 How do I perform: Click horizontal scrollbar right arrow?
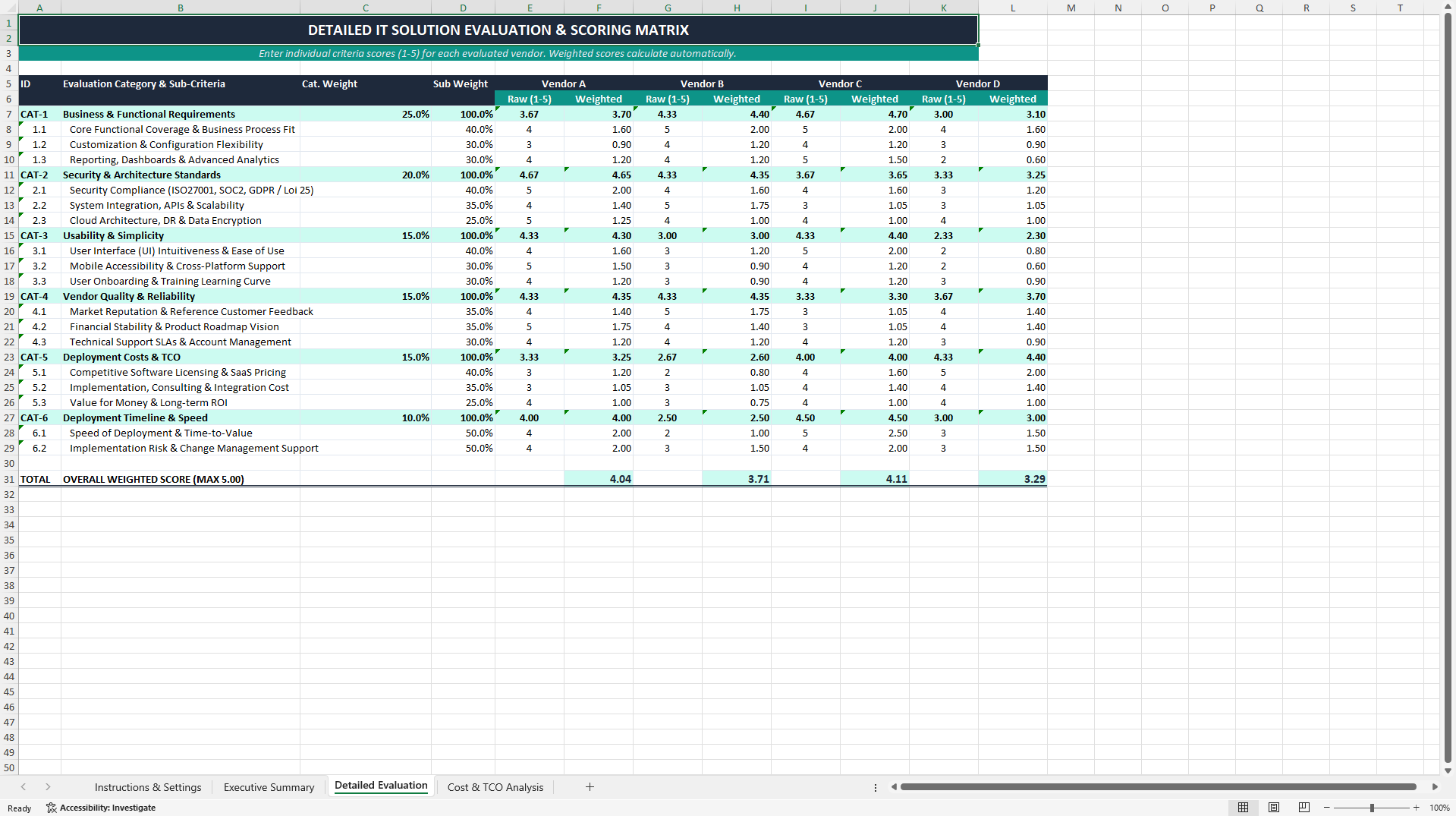coord(1435,787)
